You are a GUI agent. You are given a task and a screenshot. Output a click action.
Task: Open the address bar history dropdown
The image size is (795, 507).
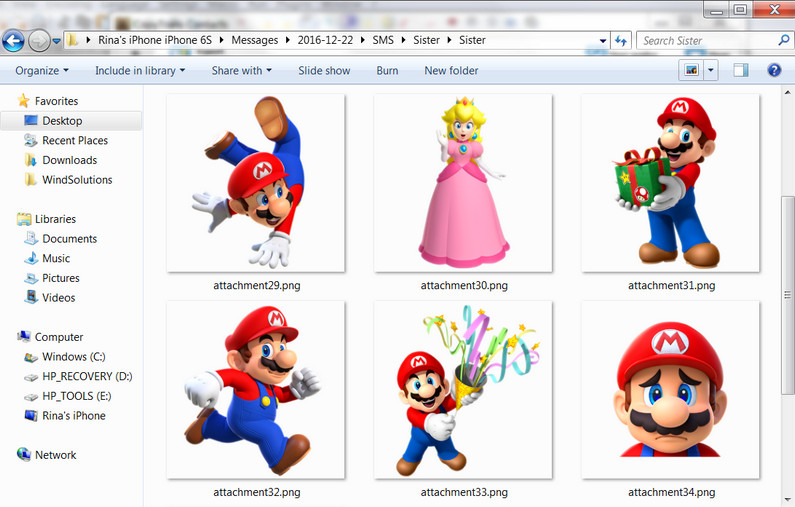tap(602, 41)
